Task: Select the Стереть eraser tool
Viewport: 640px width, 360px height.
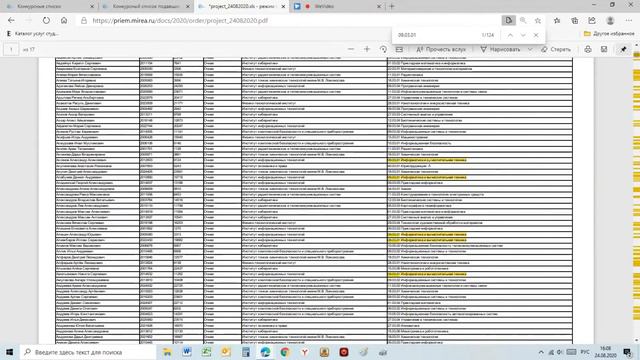Action: pyautogui.click(x=556, y=49)
